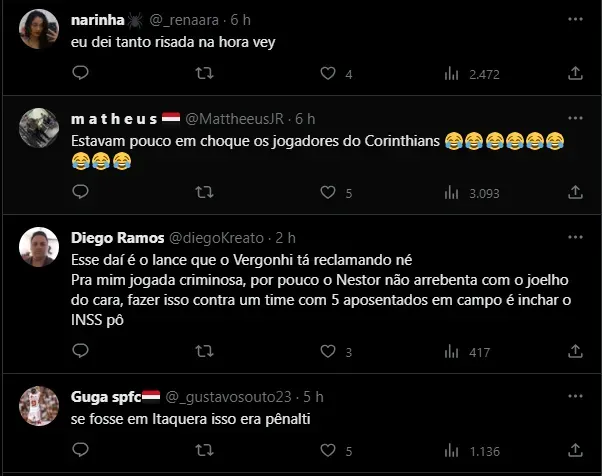This screenshot has height=476, width=602.
Task: Open the 6 h timestamp on matheus's tweet
Action: 305,120
